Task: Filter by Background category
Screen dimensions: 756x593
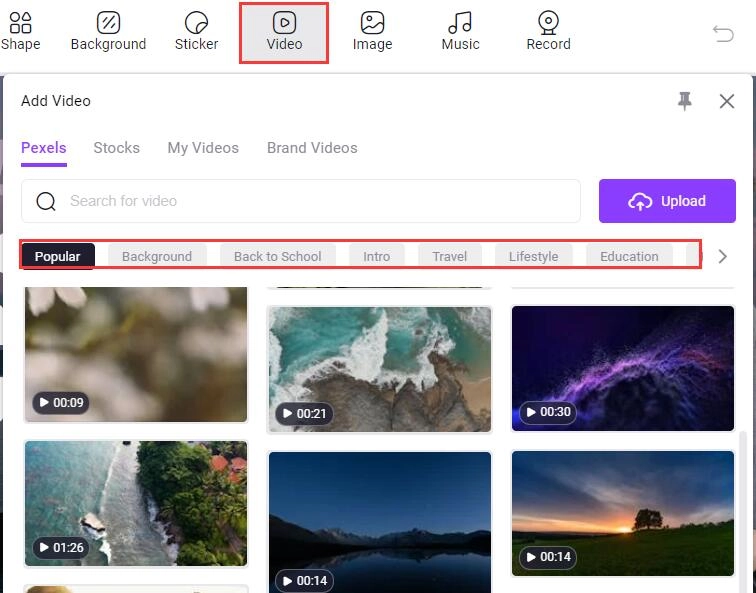Action: (157, 256)
